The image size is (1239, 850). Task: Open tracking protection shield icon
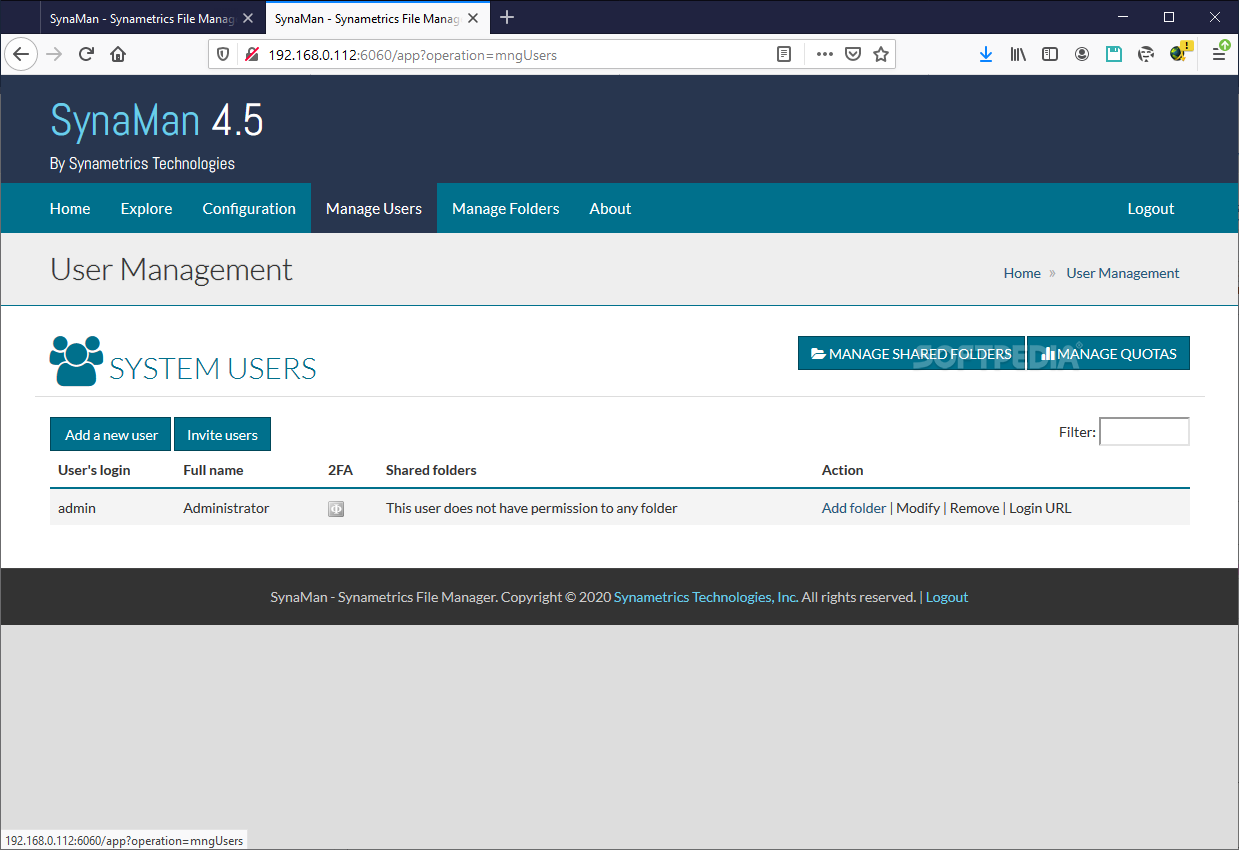pyautogui.click(x=223, y=54)
